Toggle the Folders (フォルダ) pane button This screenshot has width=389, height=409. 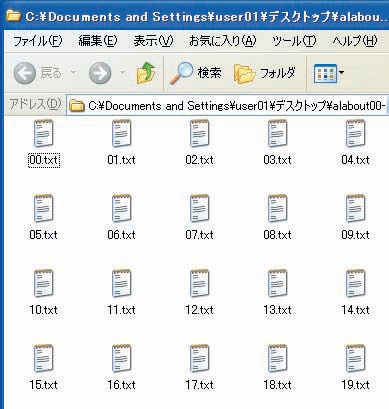pyautogui.click(x=265, y=73)
